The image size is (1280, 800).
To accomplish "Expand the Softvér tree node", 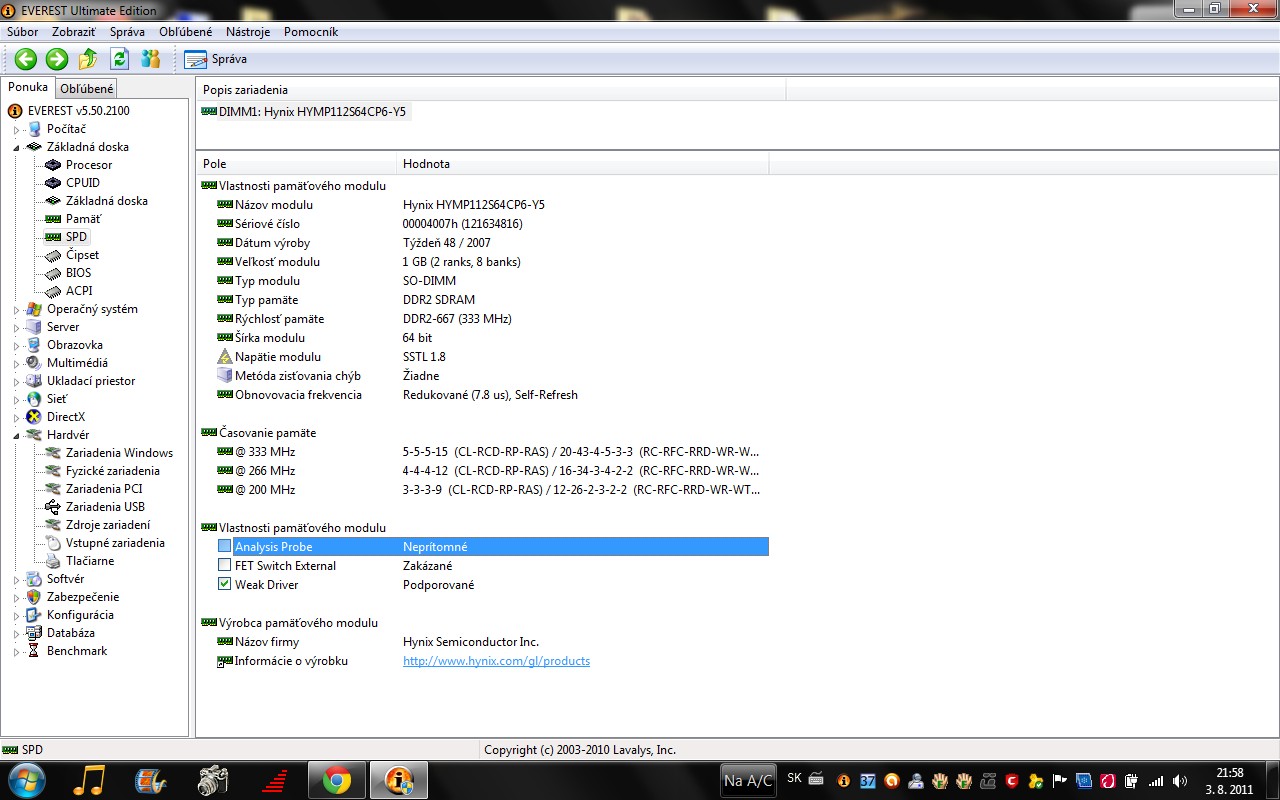I will click(x=17, y=579).
